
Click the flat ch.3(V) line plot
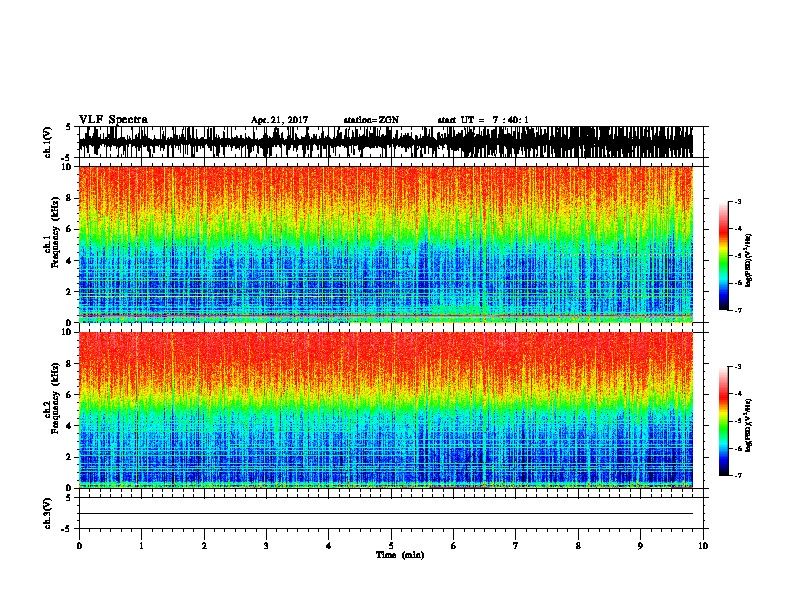click(386, 513)
